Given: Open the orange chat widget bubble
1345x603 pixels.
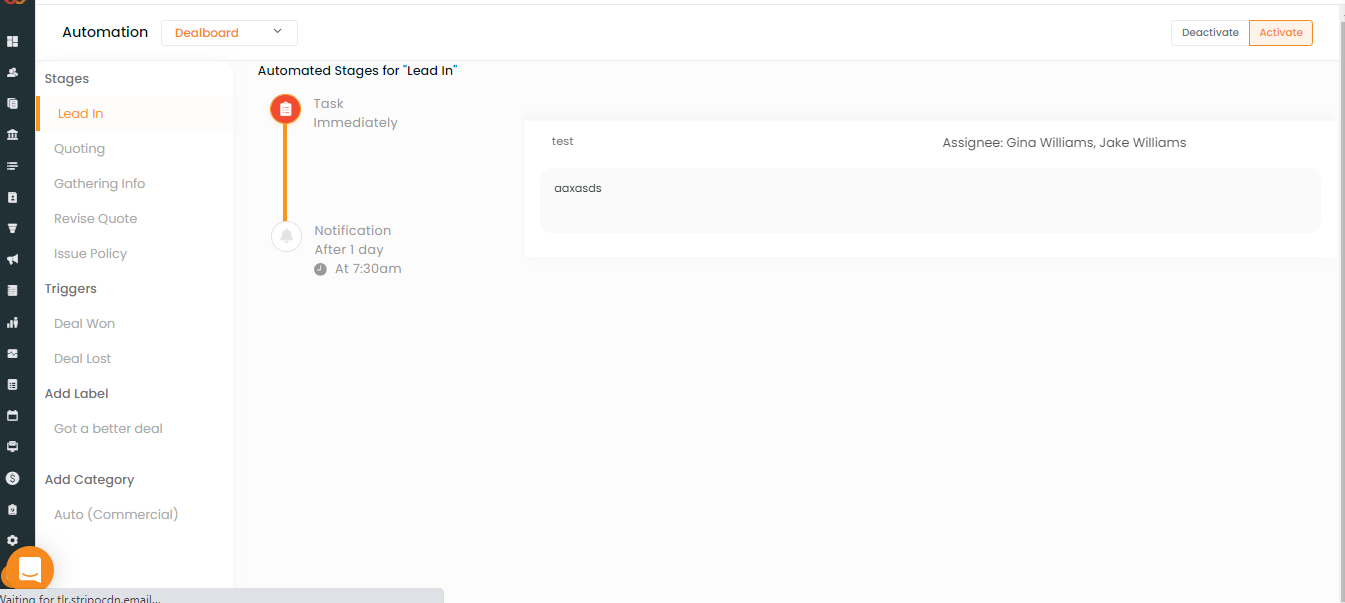Looking at the screenshot, I should click(x=30, y=570).
